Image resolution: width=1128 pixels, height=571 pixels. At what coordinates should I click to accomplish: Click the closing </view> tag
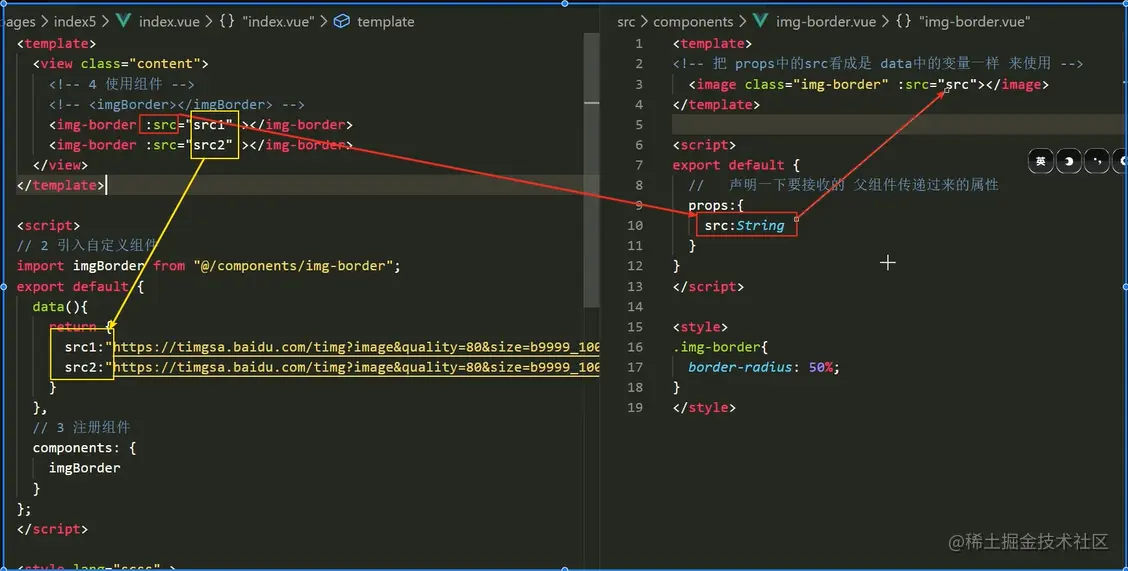tap(60, 165)
